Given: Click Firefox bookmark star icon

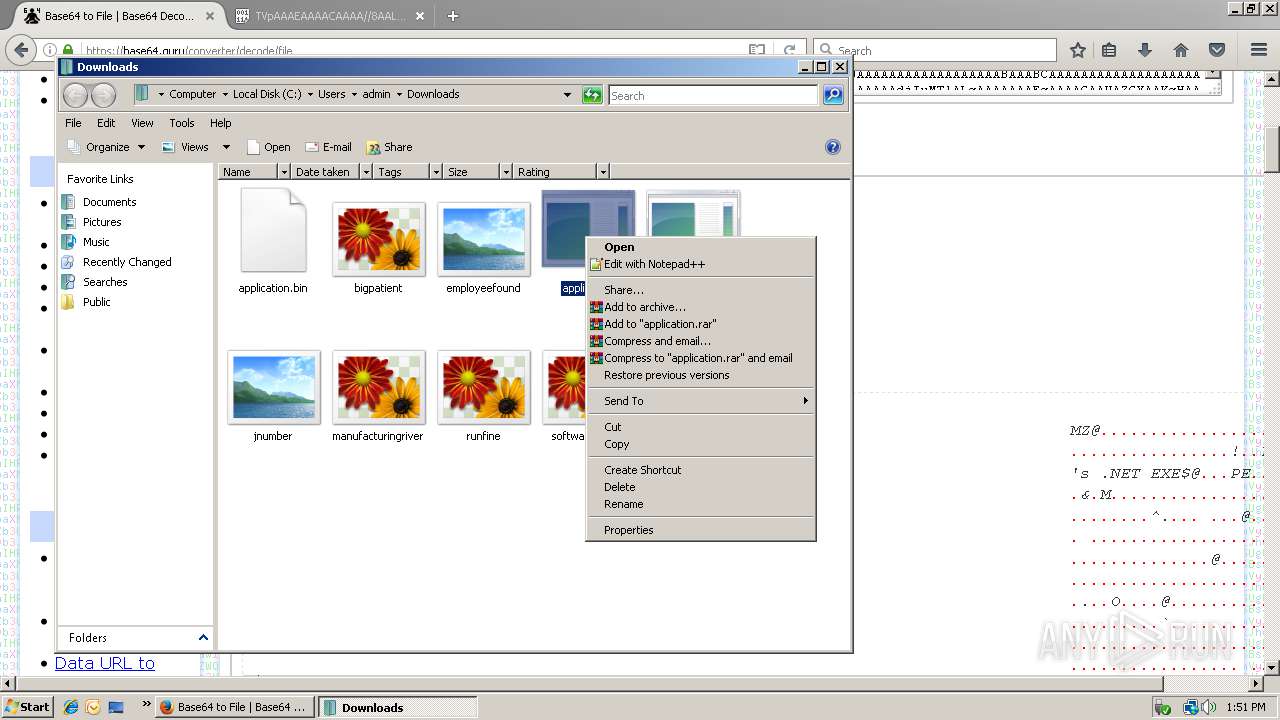Looking at the screenshot, I should tap(1078, 50).
